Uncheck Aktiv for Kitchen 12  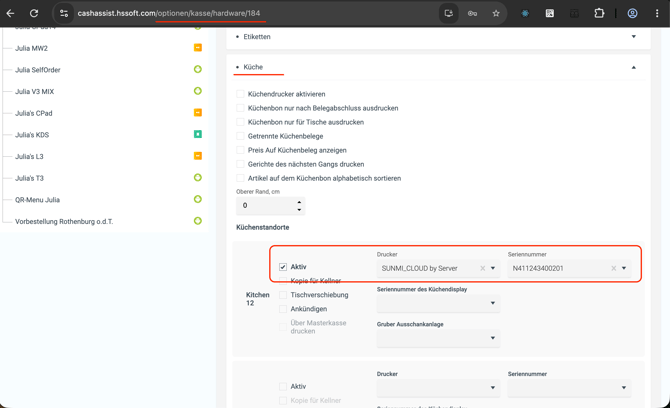point(283,267)
